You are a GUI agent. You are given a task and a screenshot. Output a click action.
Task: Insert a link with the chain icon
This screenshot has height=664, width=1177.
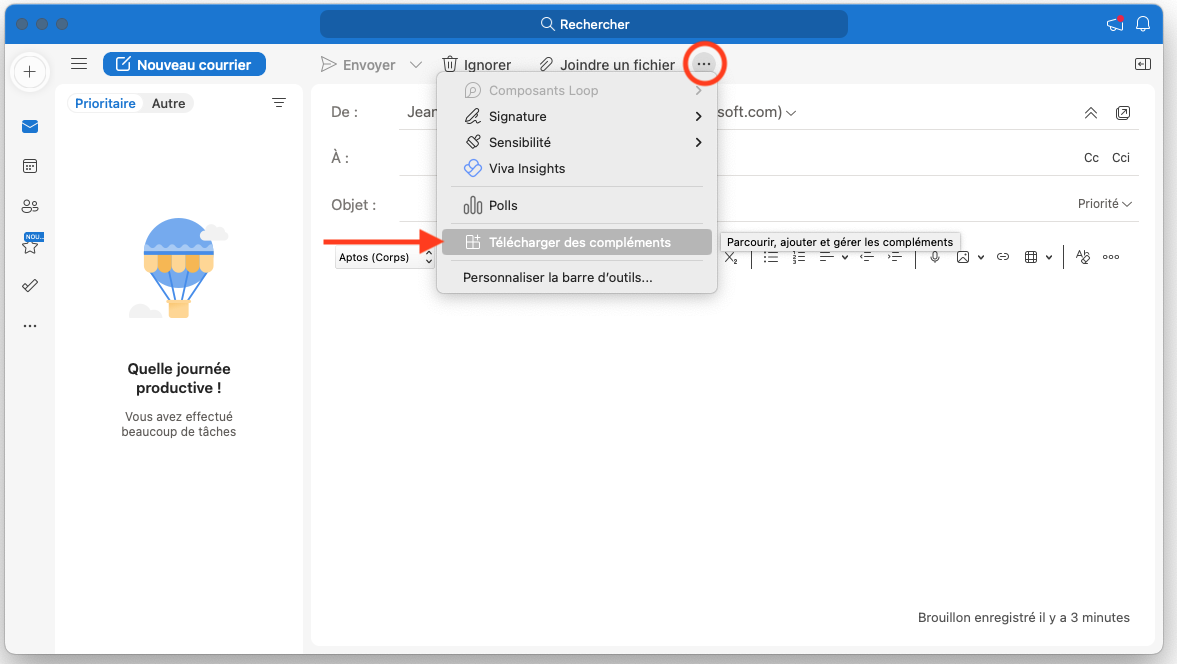(1002, 257)
